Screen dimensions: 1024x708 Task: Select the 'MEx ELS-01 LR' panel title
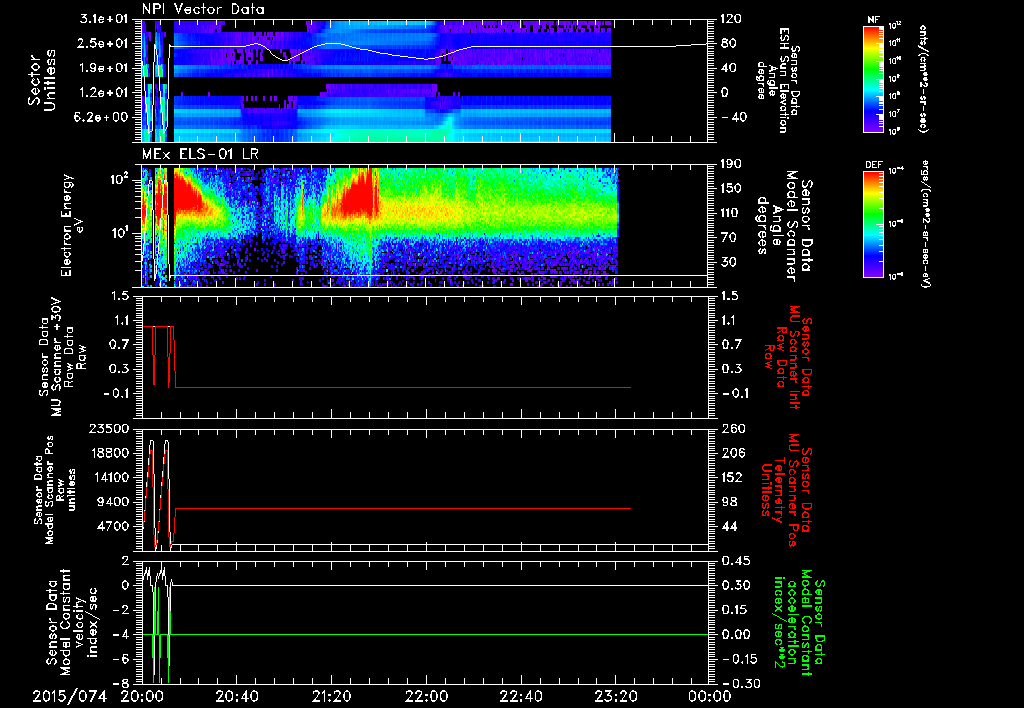click(198, 155)
